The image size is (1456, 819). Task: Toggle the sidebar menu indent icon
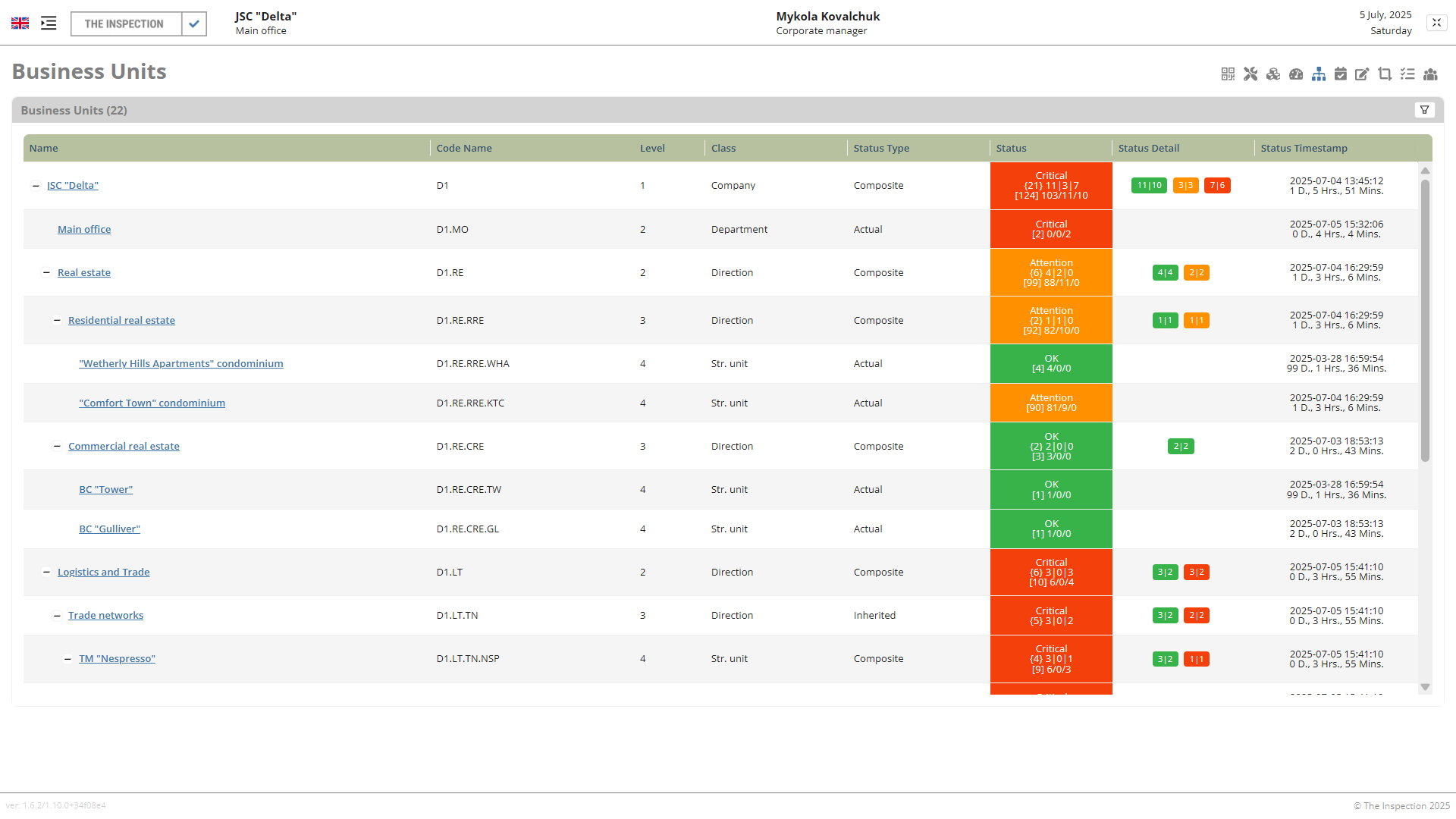pos(49,24)
